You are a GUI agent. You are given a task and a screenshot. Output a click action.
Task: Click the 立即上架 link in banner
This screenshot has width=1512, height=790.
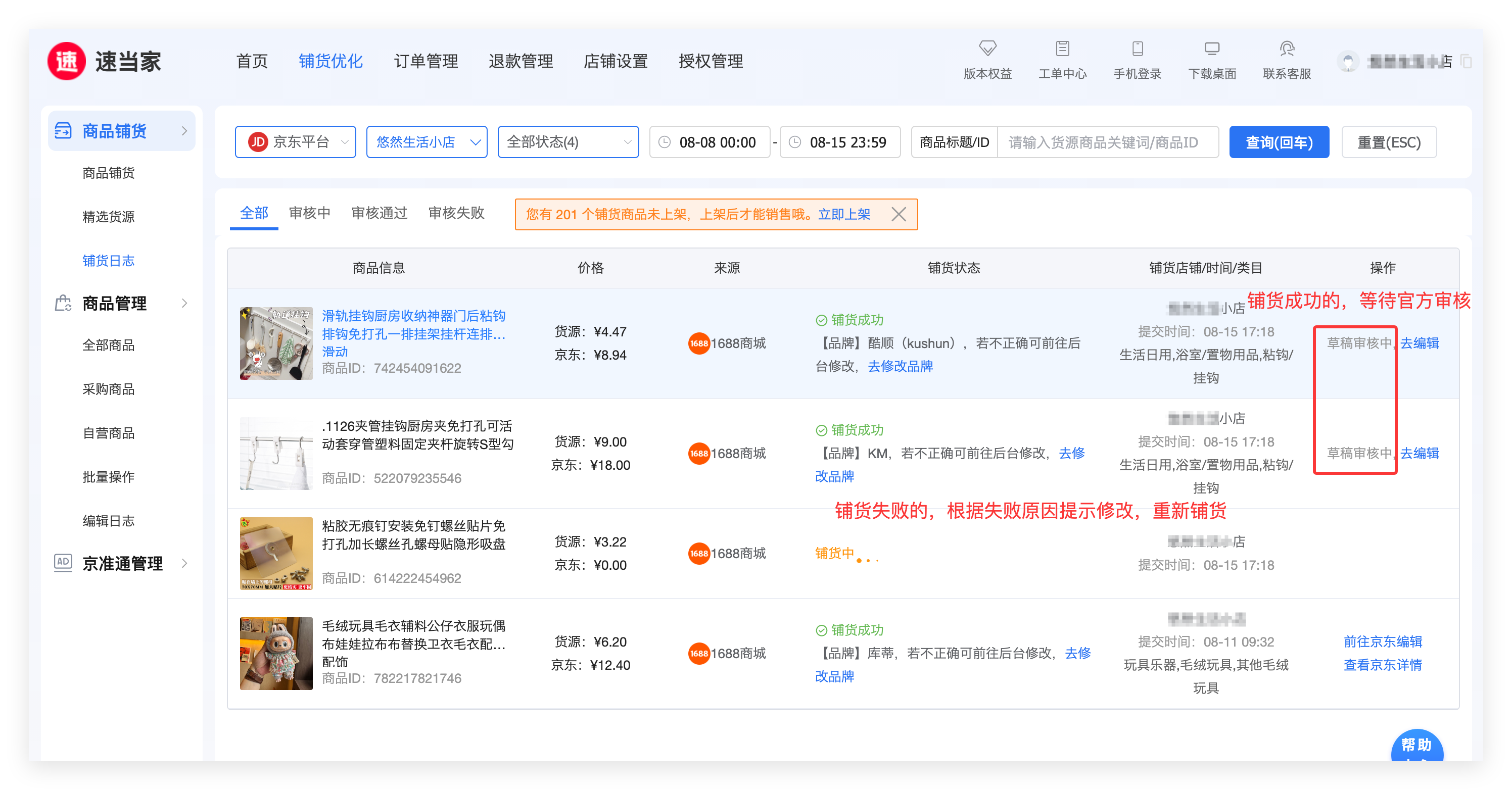843,214
